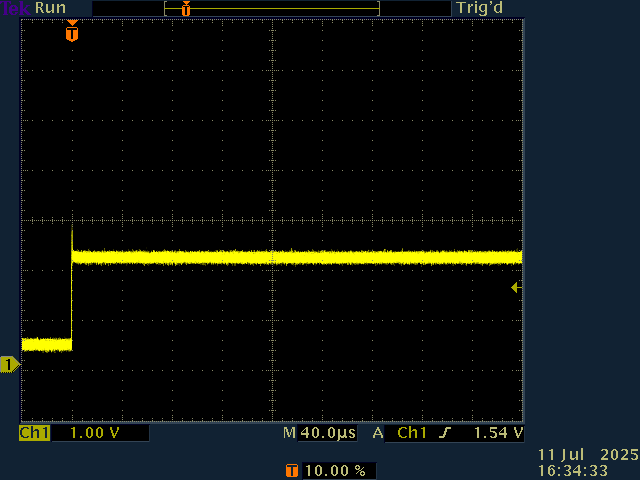Click the M 40.0µs timebase readout
This screenshot has height=480, width=640.
coord(319,433)
